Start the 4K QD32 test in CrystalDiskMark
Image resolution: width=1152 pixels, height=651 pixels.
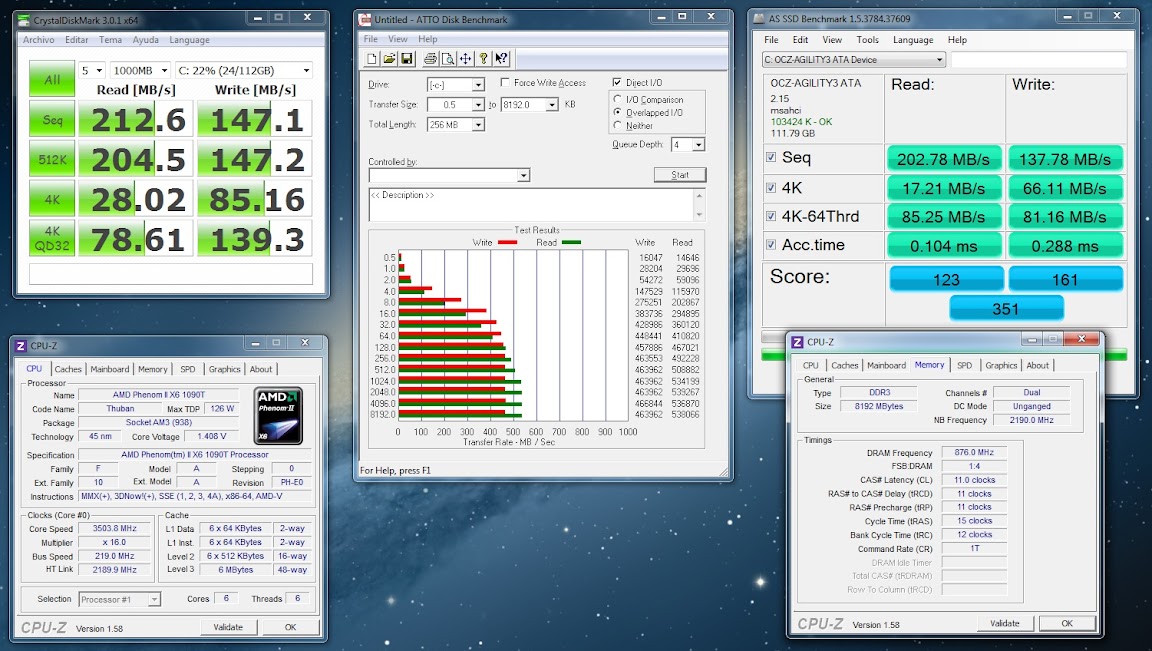pyautogui.click(x=51, y=238)
